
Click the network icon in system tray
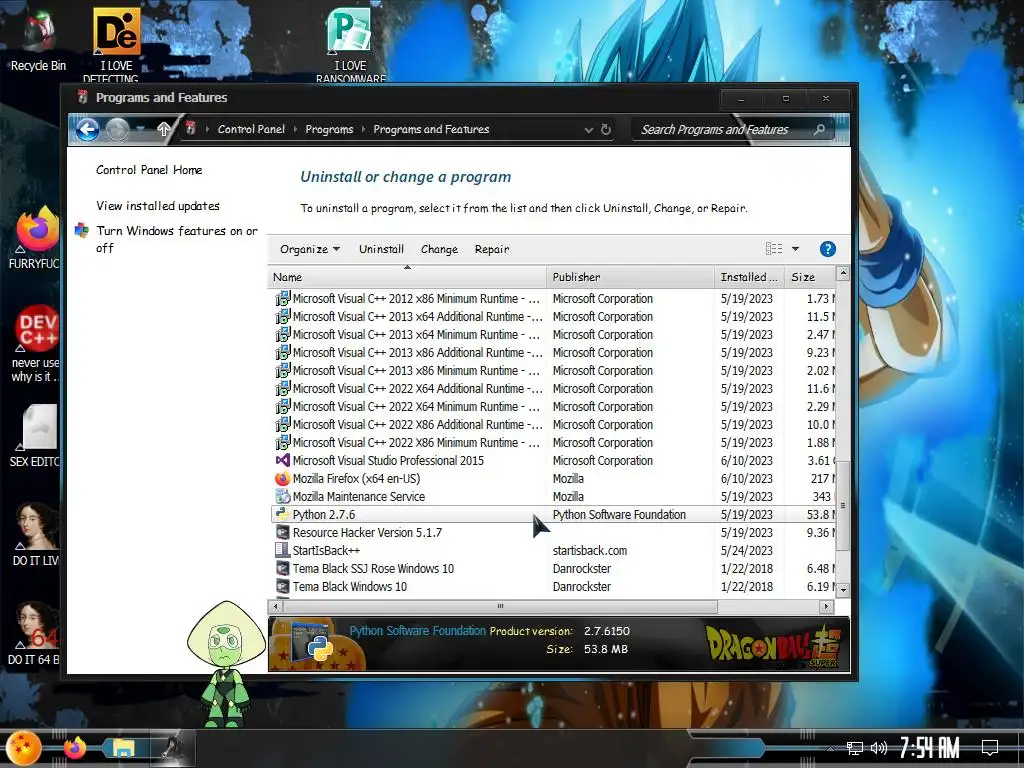point(855,748)
